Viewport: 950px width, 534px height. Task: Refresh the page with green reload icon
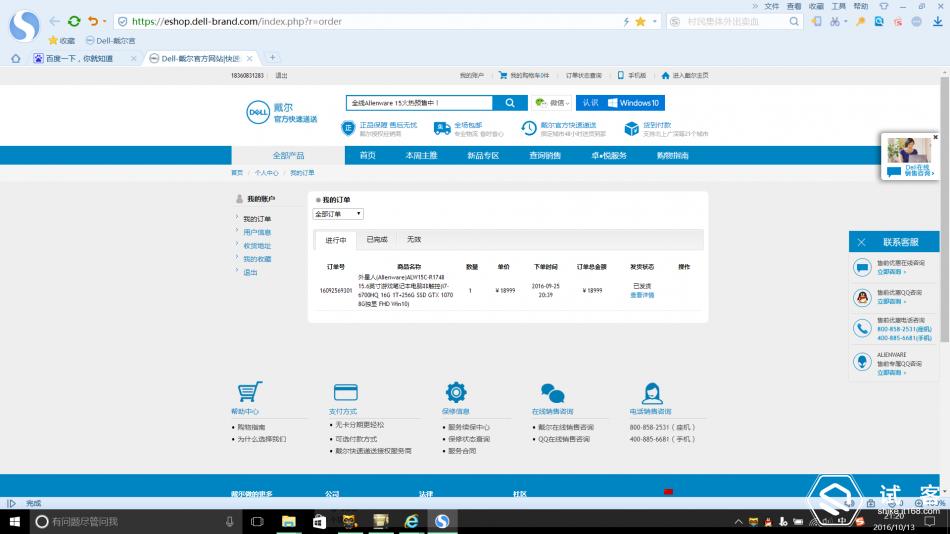[74, 21]
